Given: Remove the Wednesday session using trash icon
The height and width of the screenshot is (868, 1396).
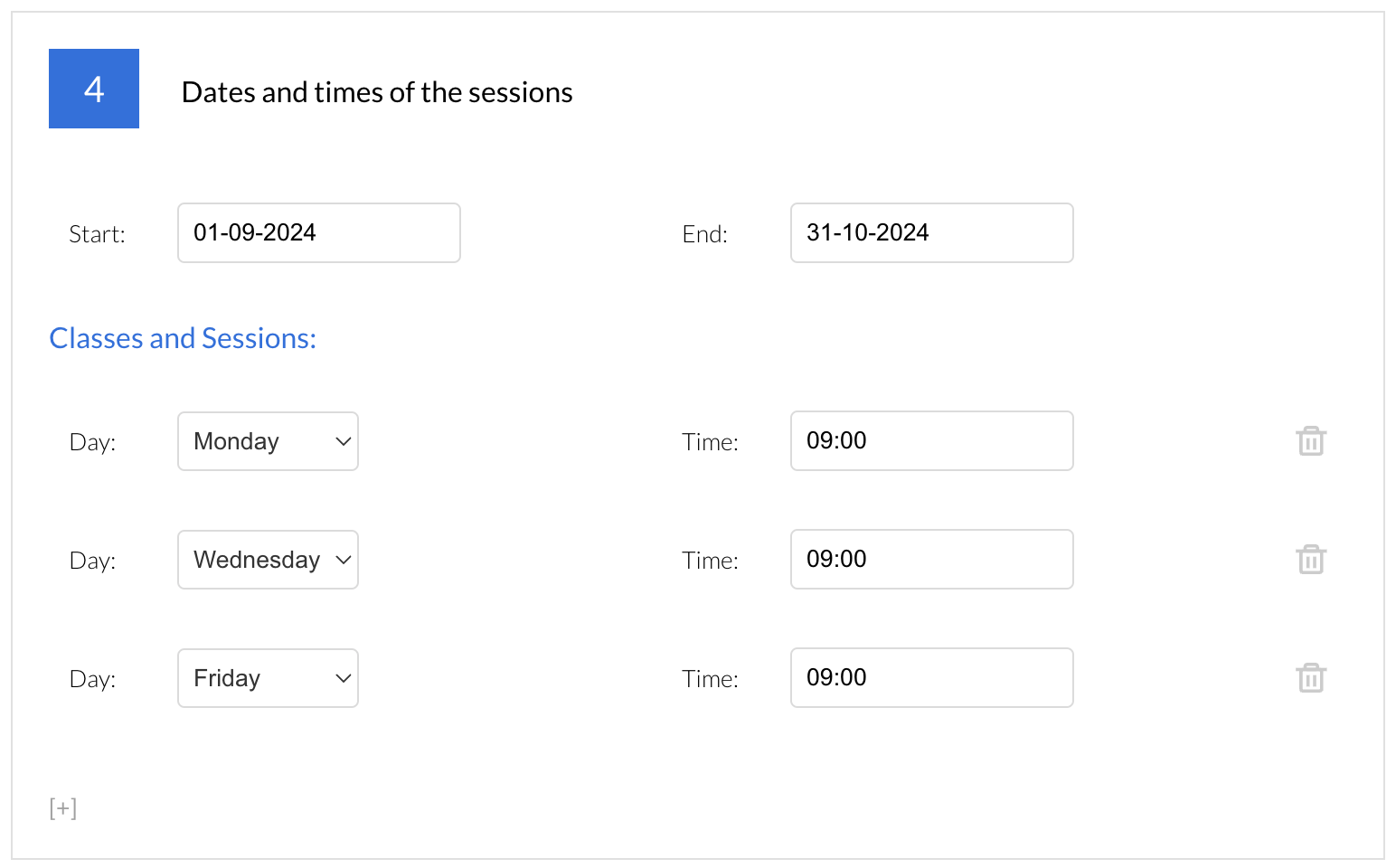Looking at the screenshot, I should (x=1311, y=560).
